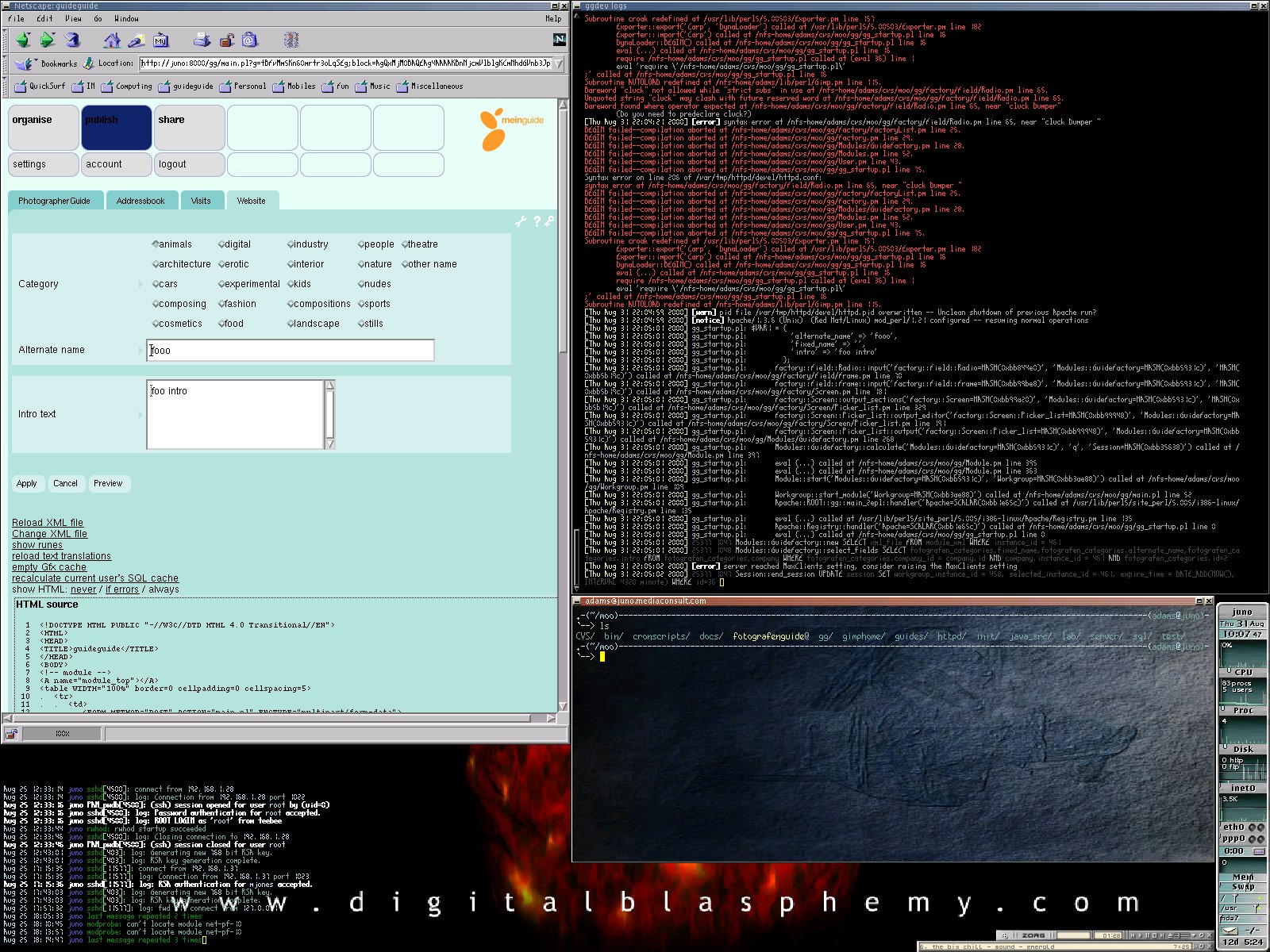The height and width of the screenshot is (952, 1270).
Task: Select the 'landscape' category radio button
Action: [291, 324]
